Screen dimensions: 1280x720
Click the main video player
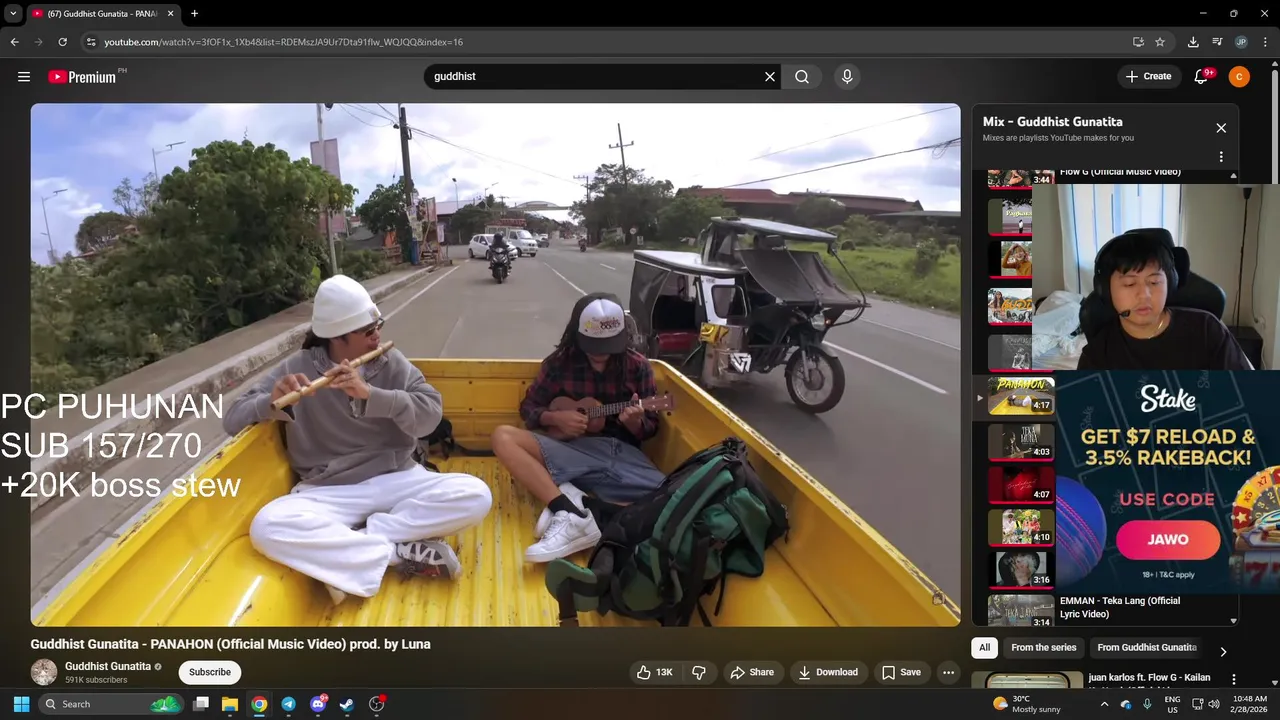point(495,365)
